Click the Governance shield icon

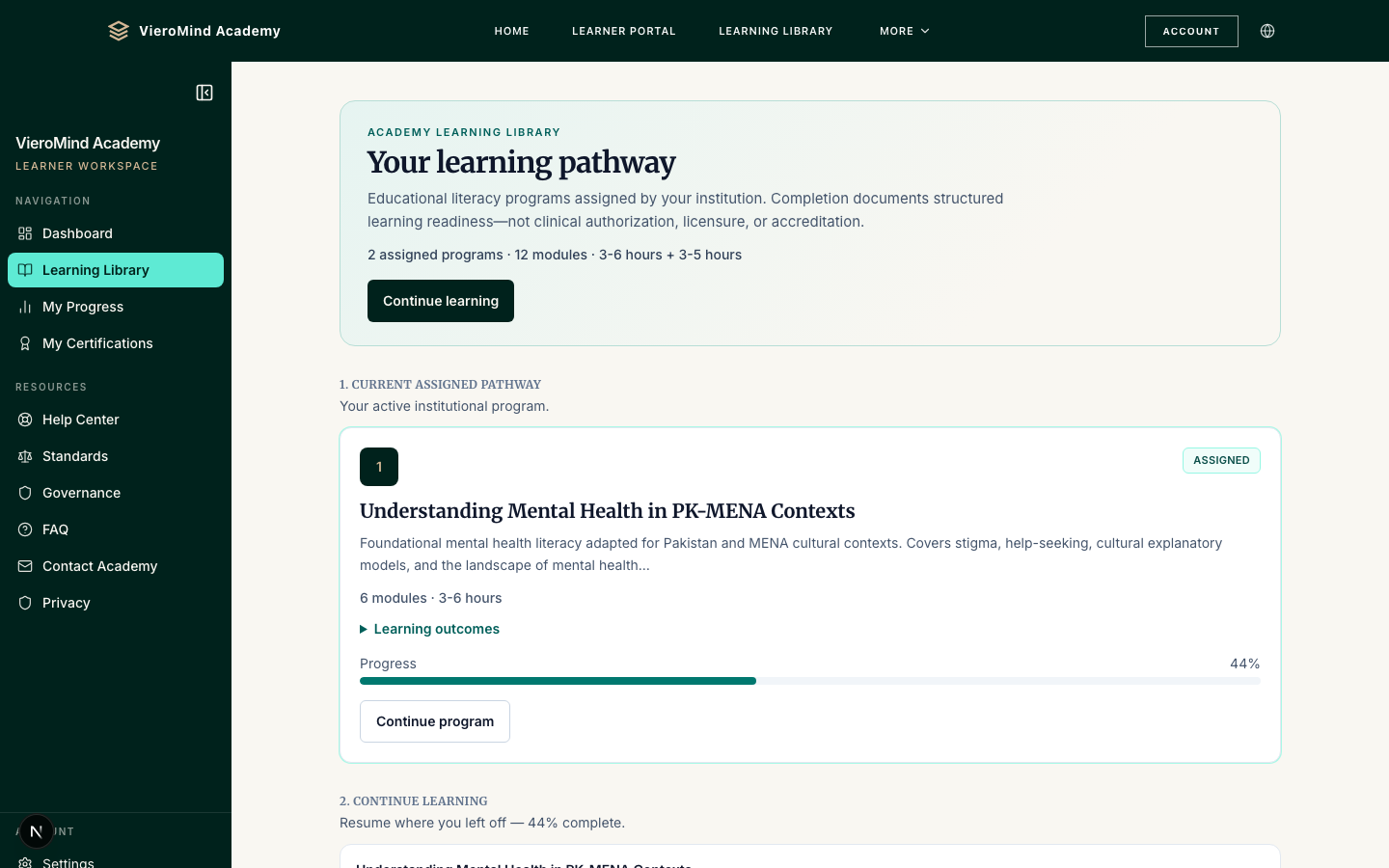tap(25, 493)
